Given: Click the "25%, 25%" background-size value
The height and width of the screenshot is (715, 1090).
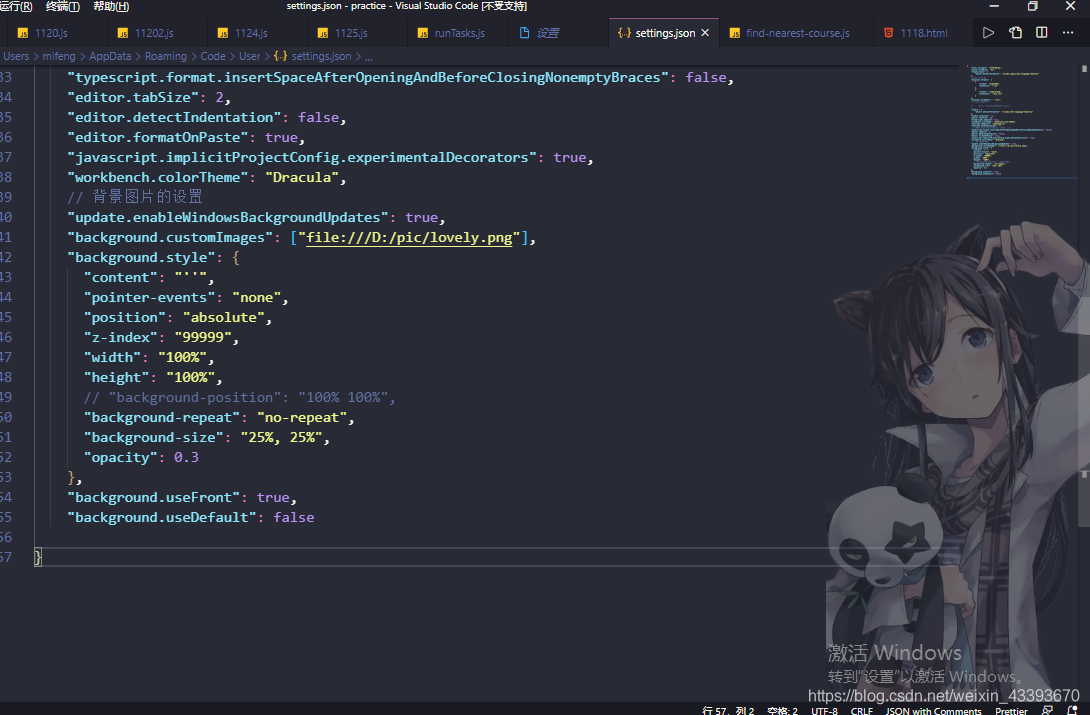Looking at the screenshot, I should (x=281, y=438).
